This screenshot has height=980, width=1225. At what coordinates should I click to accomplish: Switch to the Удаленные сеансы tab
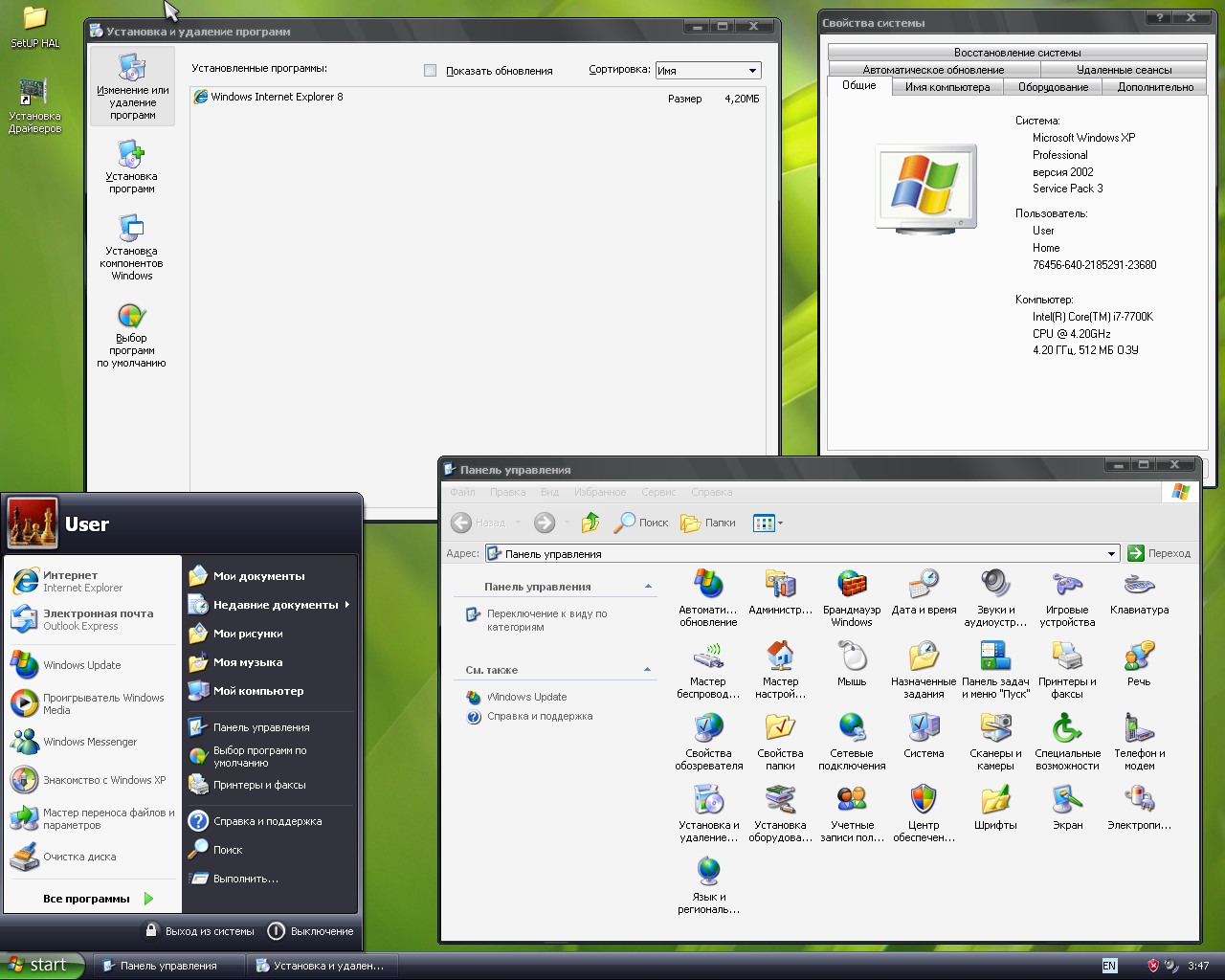click(x=1124, y=69)
